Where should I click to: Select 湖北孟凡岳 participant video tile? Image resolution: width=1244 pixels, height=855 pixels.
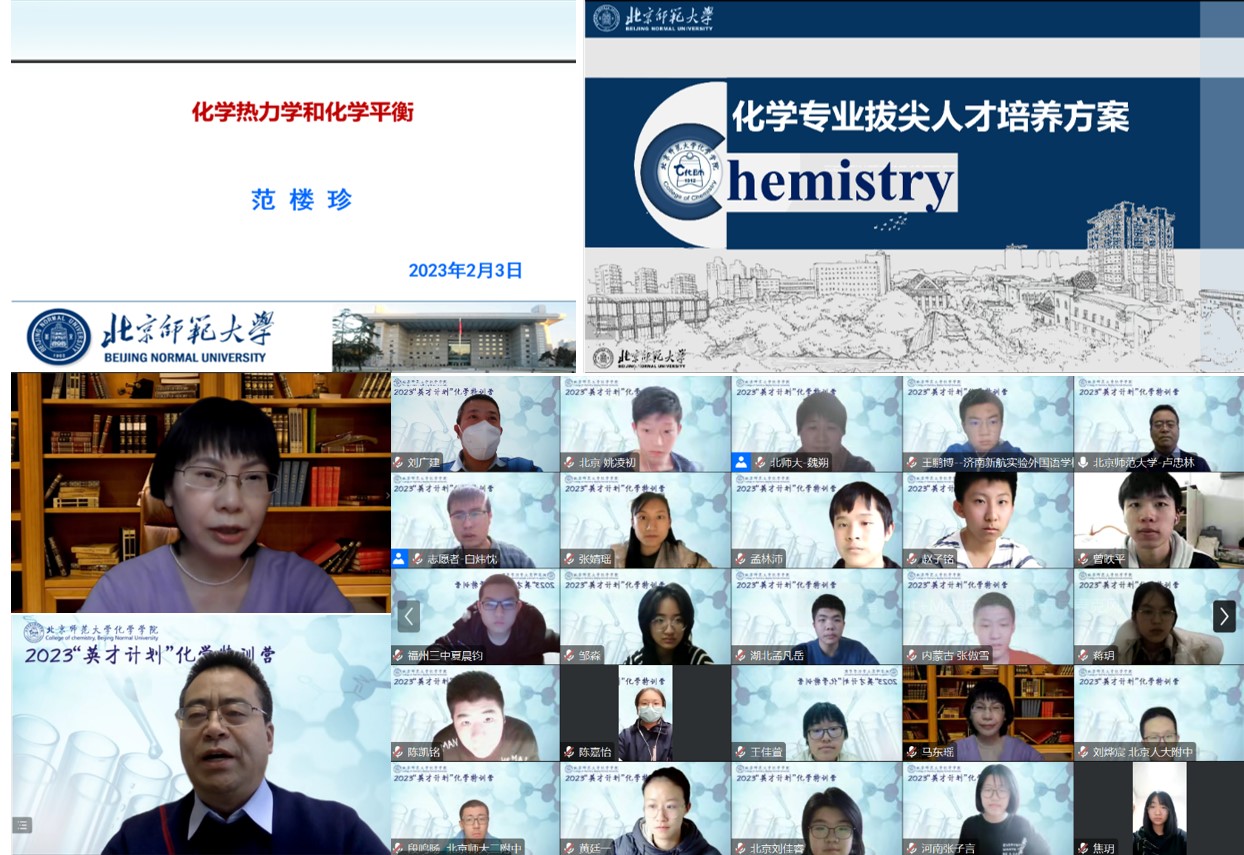pyautogui.click(x=816, y=616)
